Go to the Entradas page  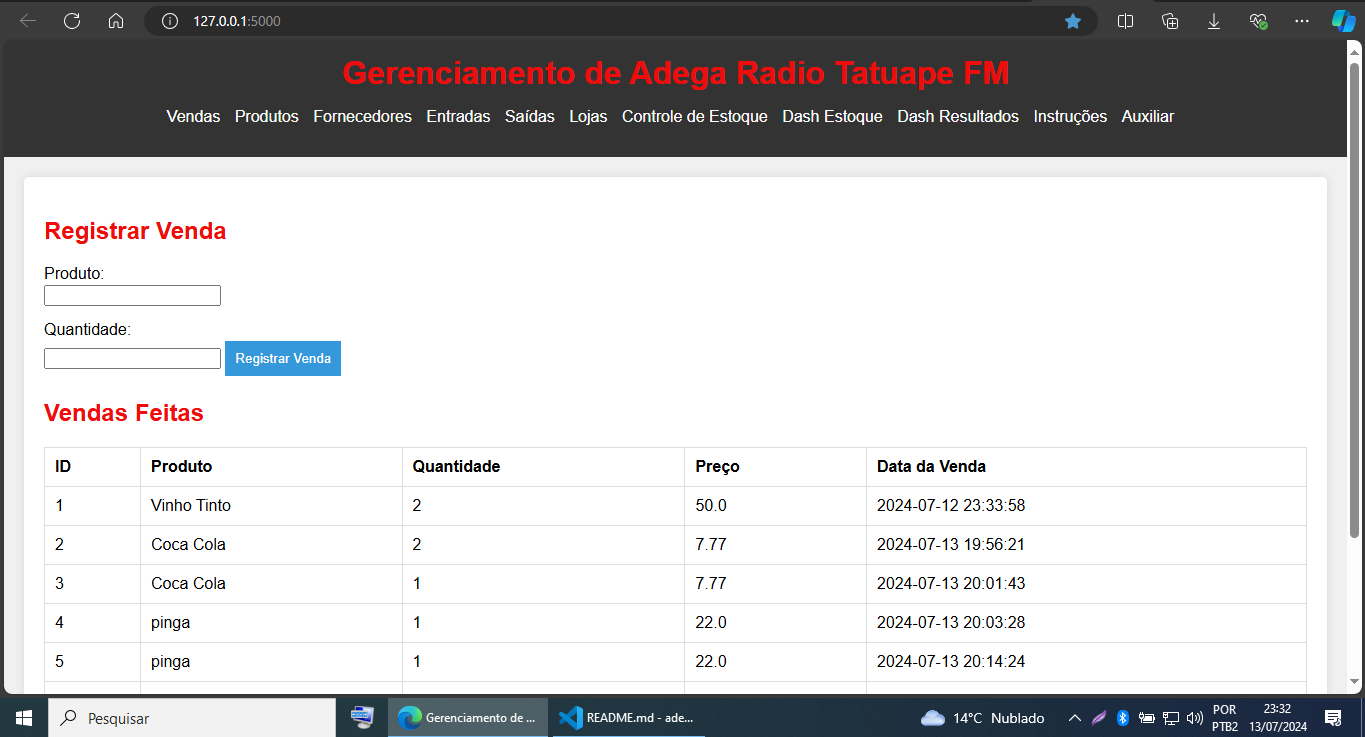(458, 117)
